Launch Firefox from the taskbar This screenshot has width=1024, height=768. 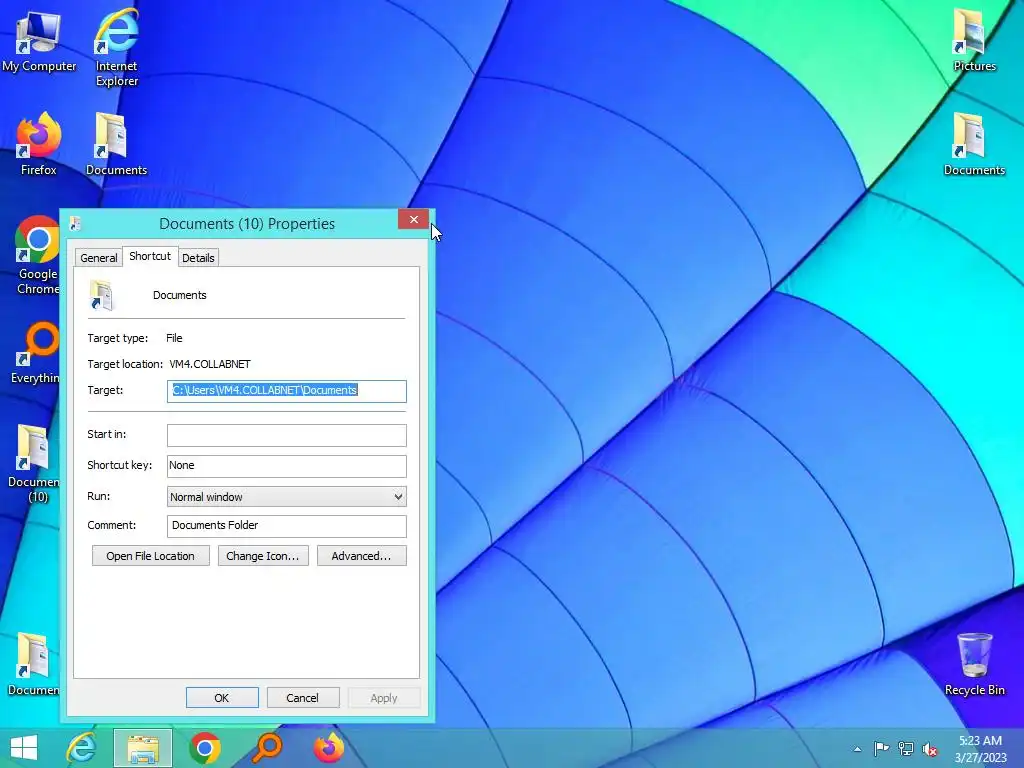(x=328, y=748)
